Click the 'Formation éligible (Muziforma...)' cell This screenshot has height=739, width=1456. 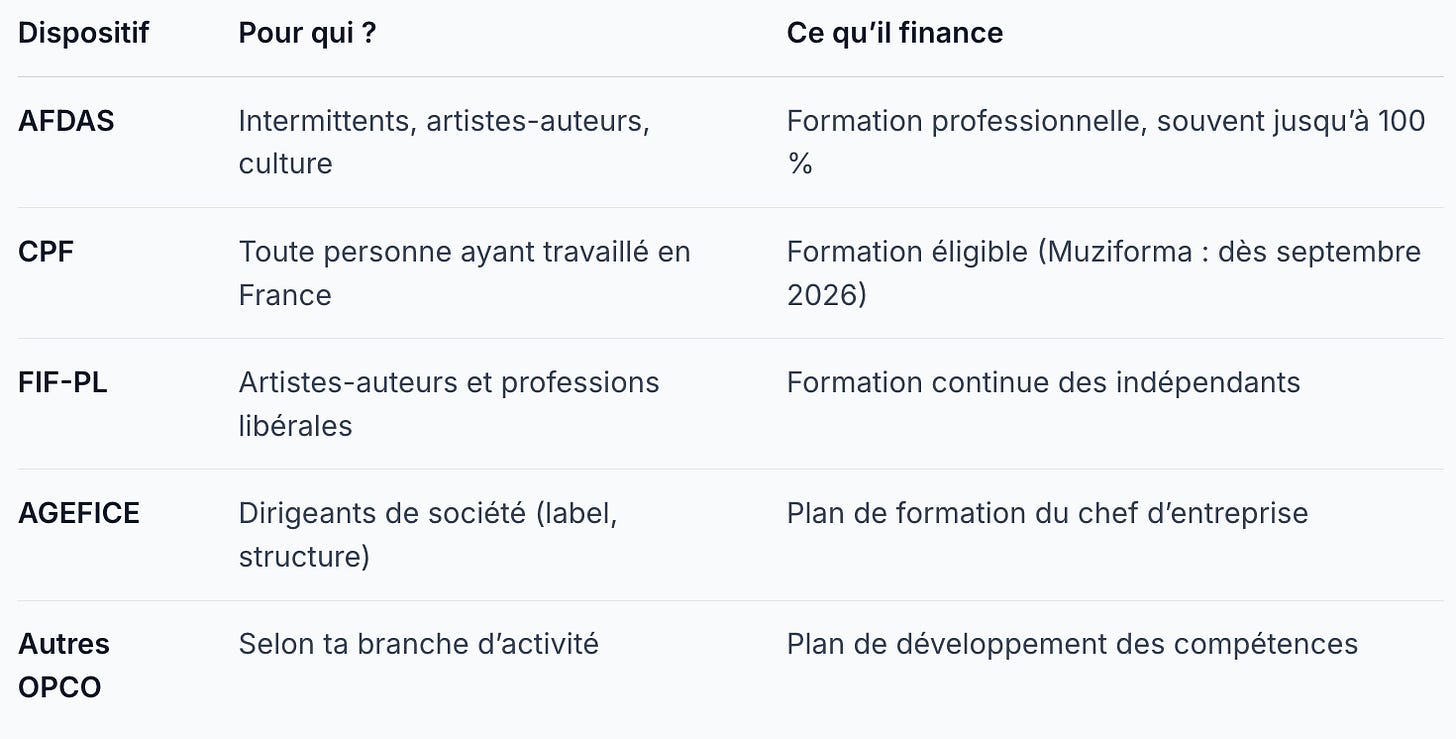pyautogui.click(x=1104, y=273)
